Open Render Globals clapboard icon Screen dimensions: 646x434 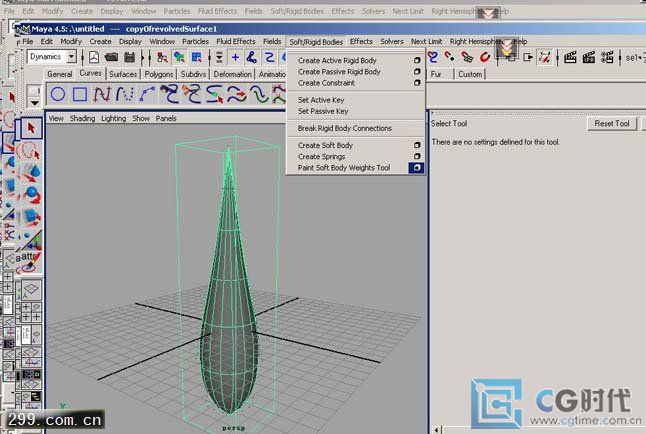[x=607, y=57]
